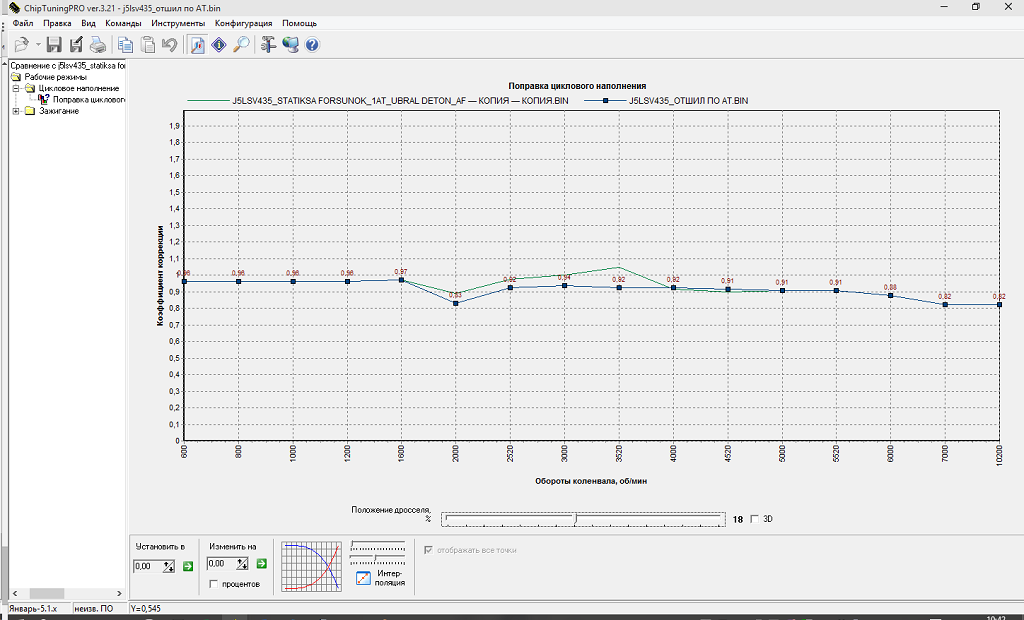Image resolution: width=1024 pixels, height=620 pixels.
Task: Open the blue diamond info icon
Action: tap(219, 44)
